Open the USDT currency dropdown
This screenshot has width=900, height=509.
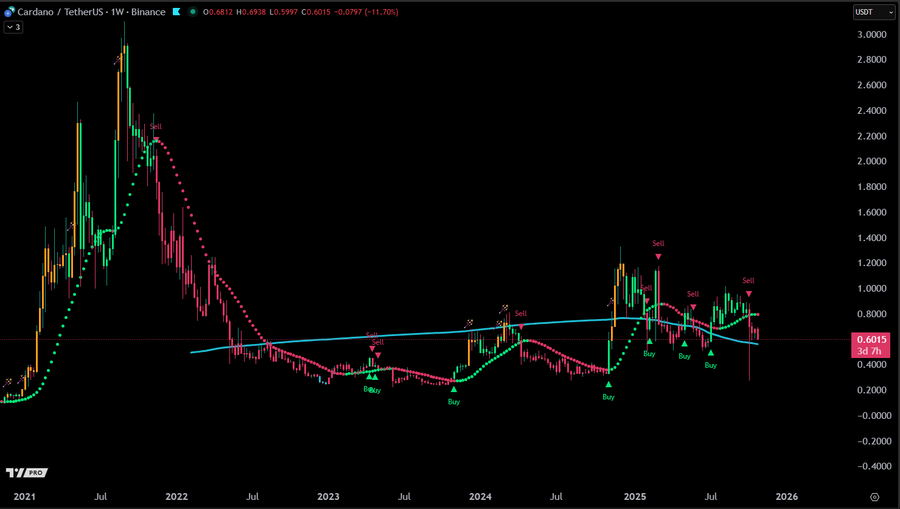click(865, 12)
